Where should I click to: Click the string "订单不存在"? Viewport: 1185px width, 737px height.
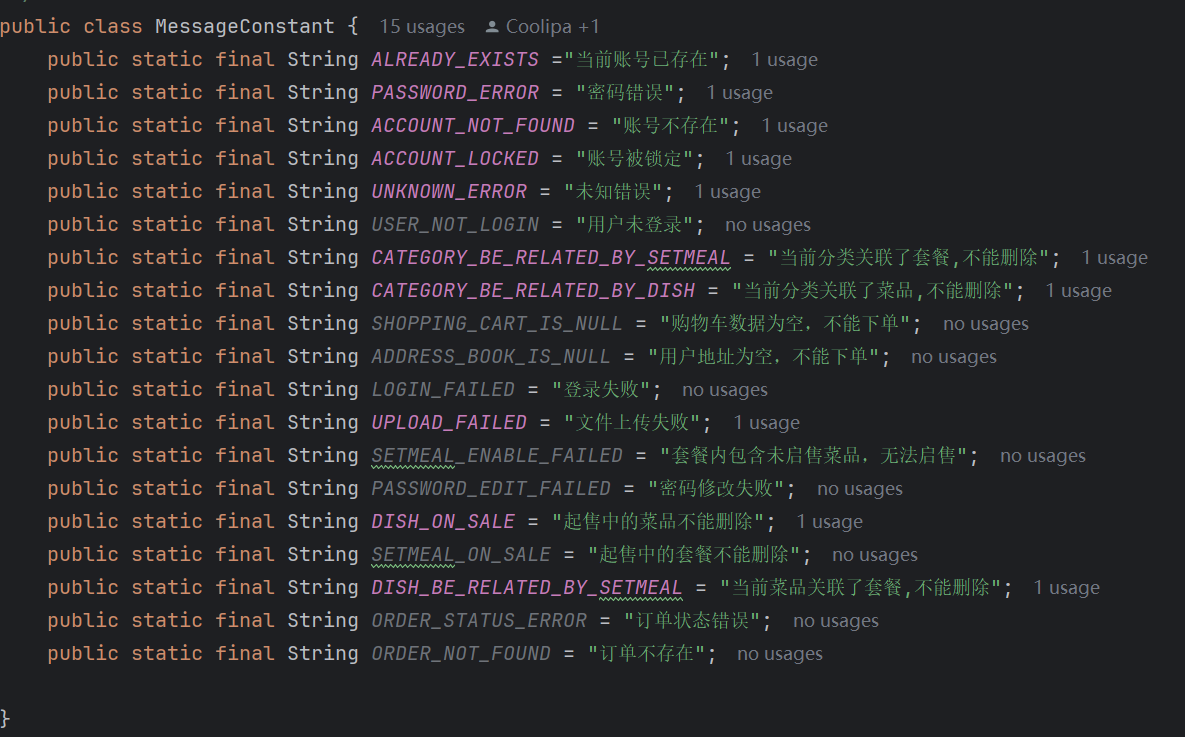[646, 654]
